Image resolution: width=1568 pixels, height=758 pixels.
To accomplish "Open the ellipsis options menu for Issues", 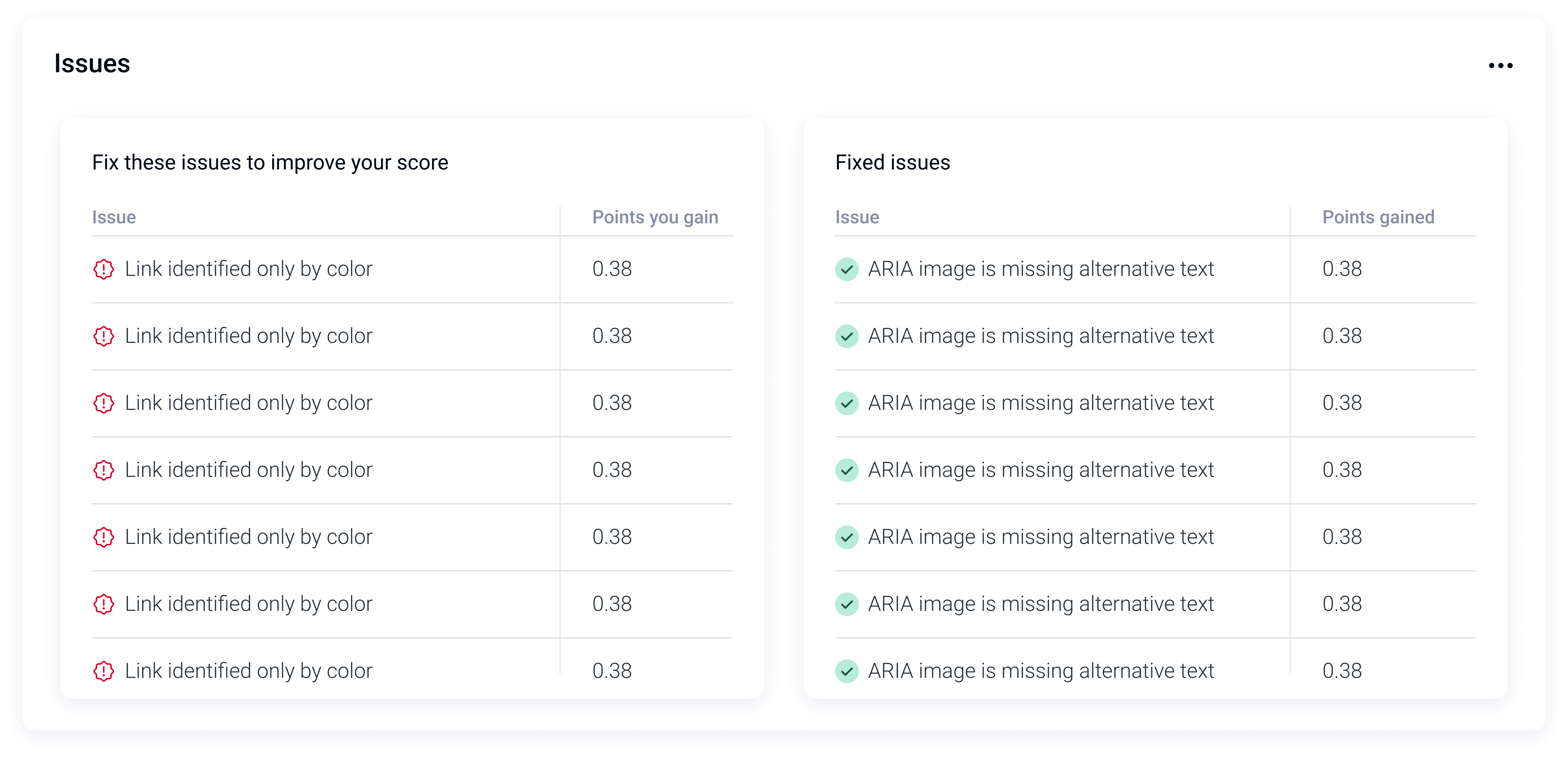I will coord(1500,65).
